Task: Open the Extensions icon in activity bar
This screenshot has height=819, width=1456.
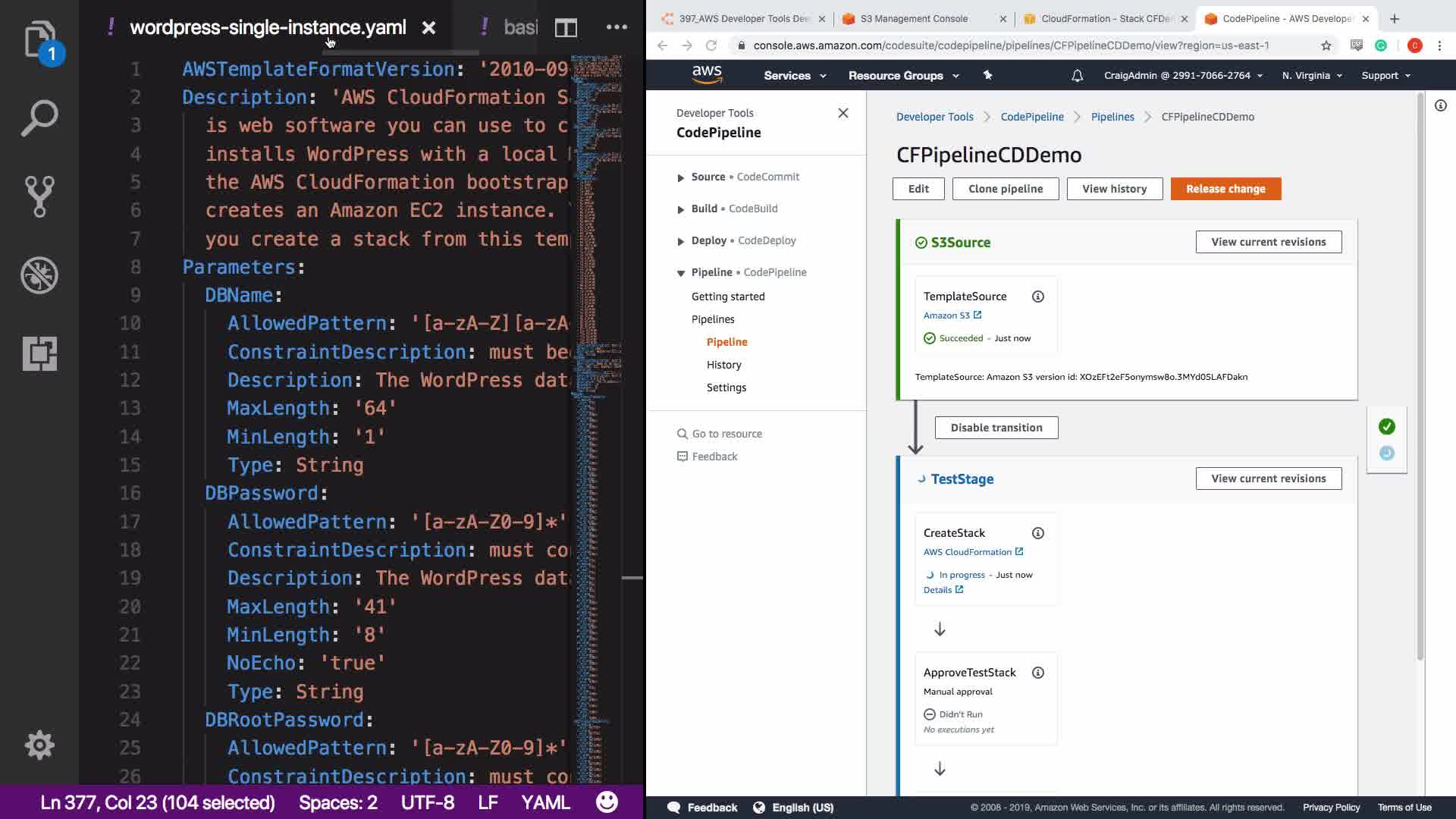Action: [39, 353]
